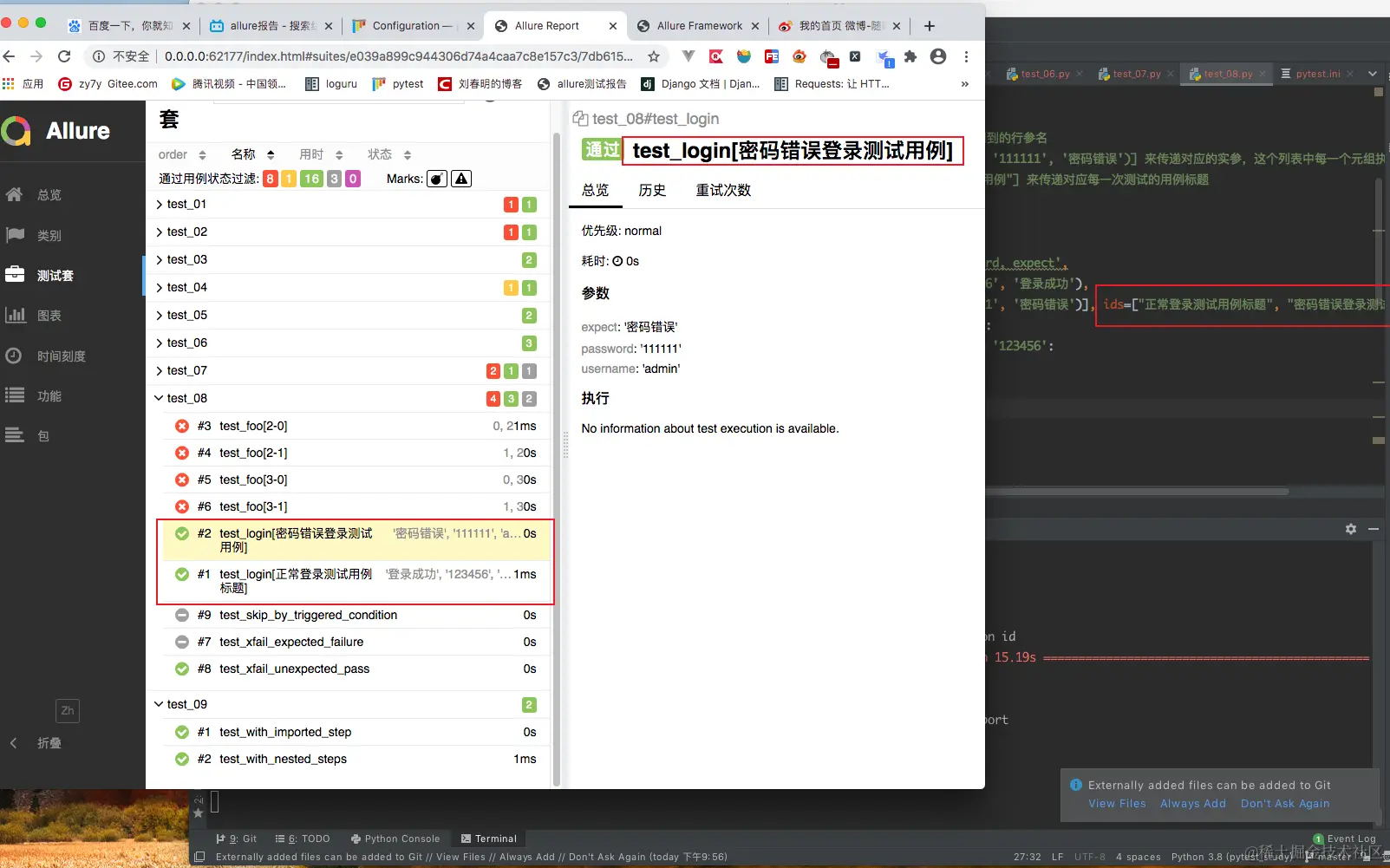Toggle the failed status filter showing 8
1390x868 pixels.
click(271, 179)
